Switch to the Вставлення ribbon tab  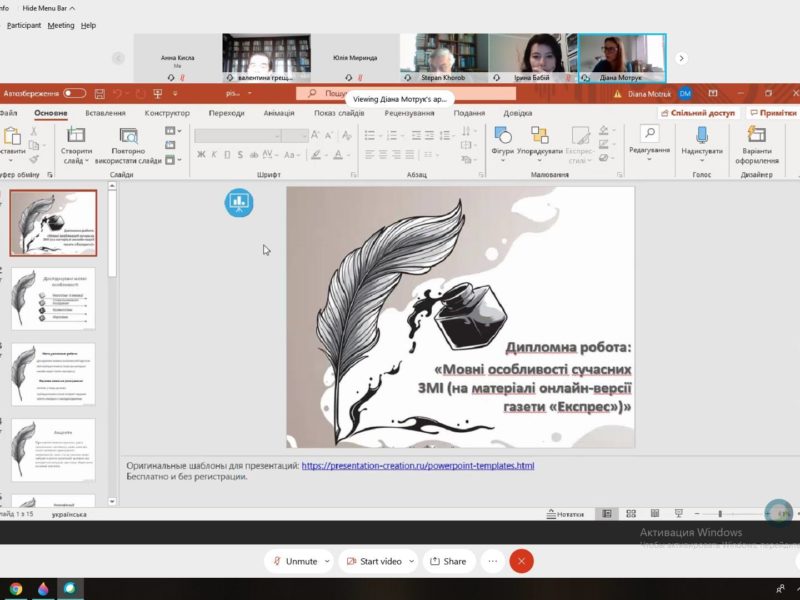[105, 113]
